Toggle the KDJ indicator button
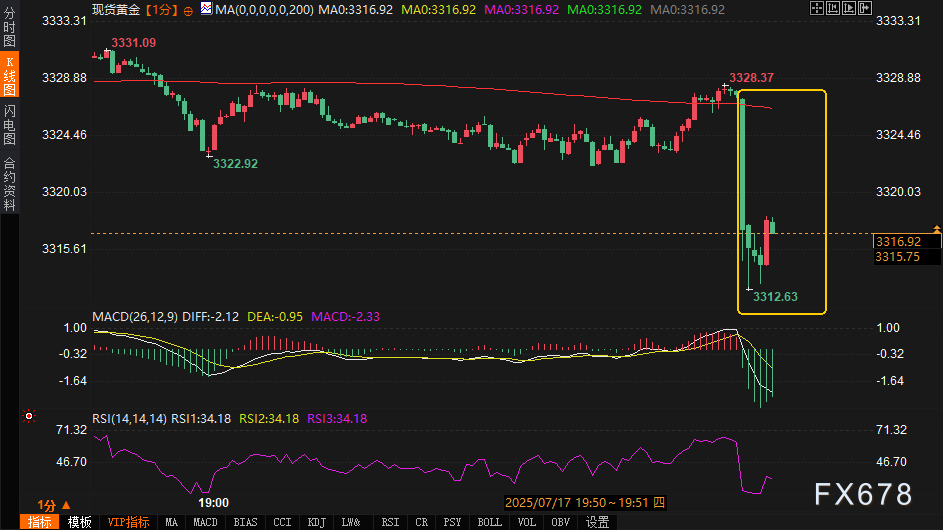 316,522
